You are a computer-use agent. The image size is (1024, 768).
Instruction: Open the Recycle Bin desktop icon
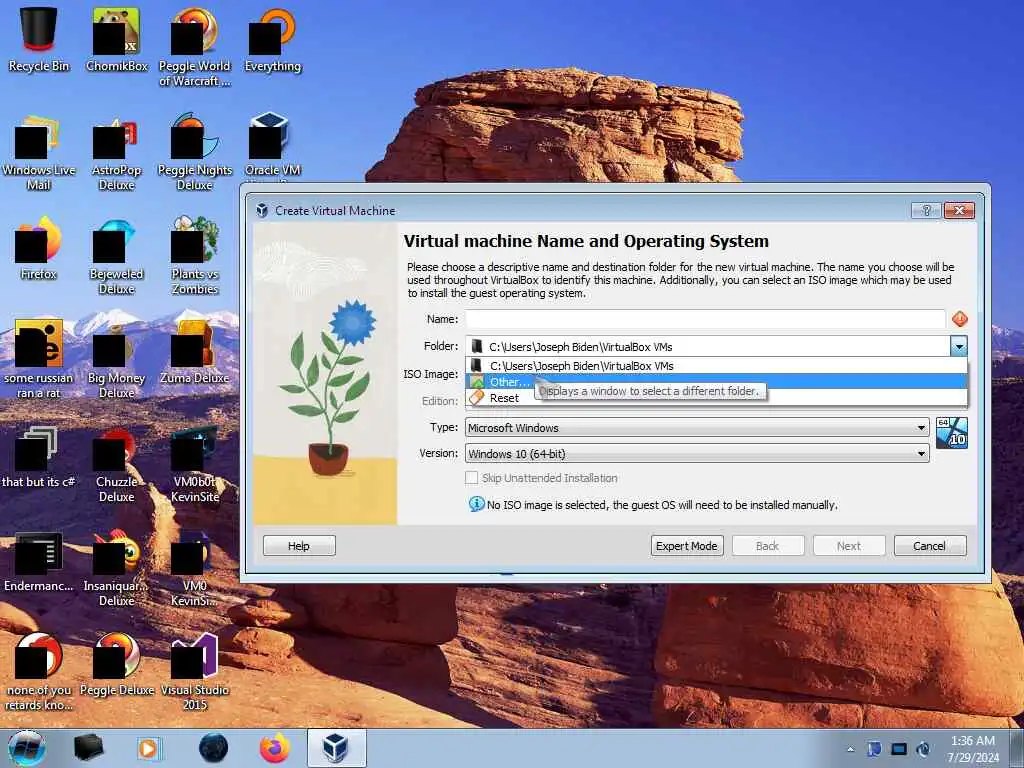[39, 39]
